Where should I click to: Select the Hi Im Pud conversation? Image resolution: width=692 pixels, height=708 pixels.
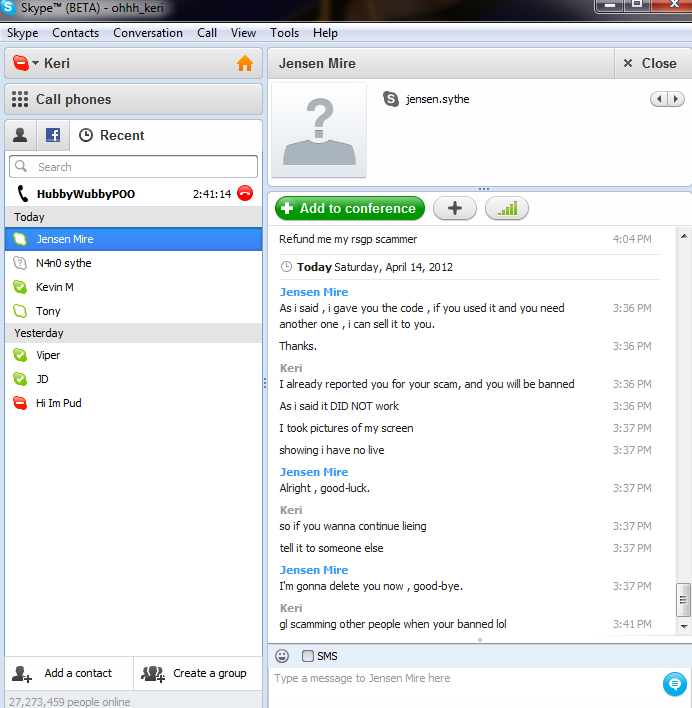click(133, 403)
